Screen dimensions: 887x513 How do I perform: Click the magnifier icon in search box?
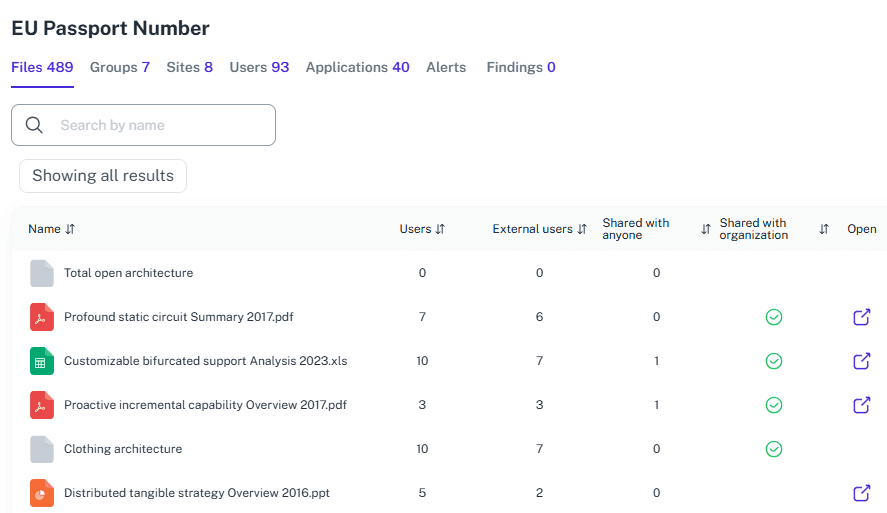34,125
